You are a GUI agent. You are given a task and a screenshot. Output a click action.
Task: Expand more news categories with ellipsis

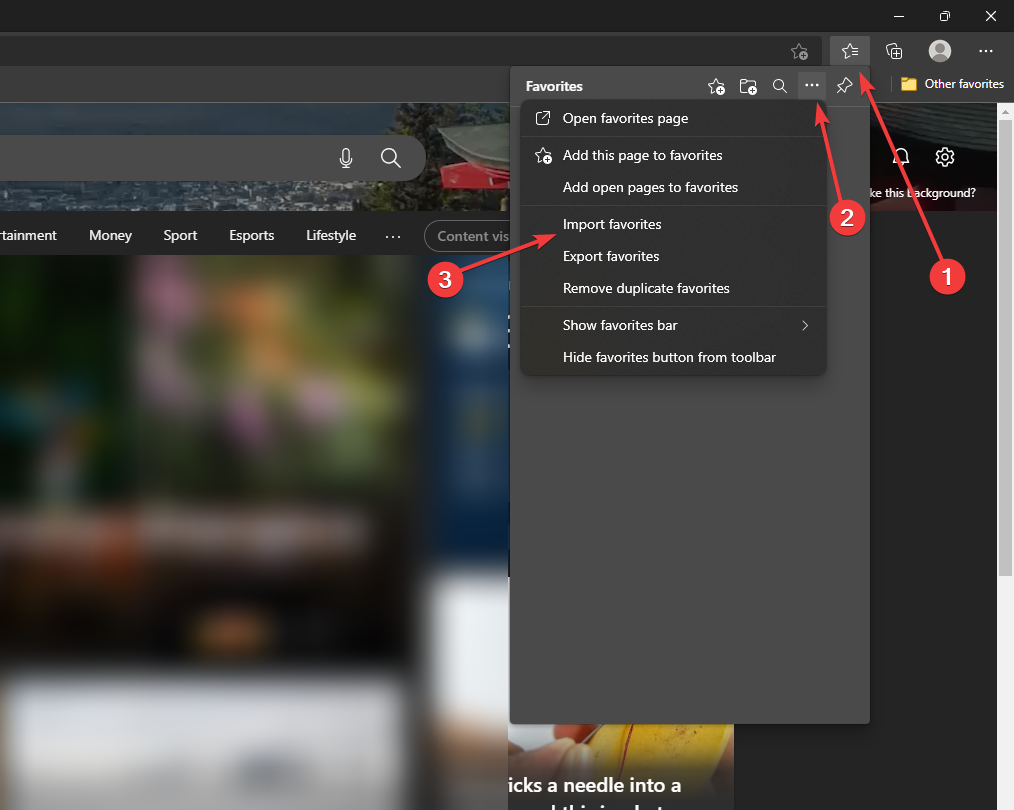click(x=393, y=236)
